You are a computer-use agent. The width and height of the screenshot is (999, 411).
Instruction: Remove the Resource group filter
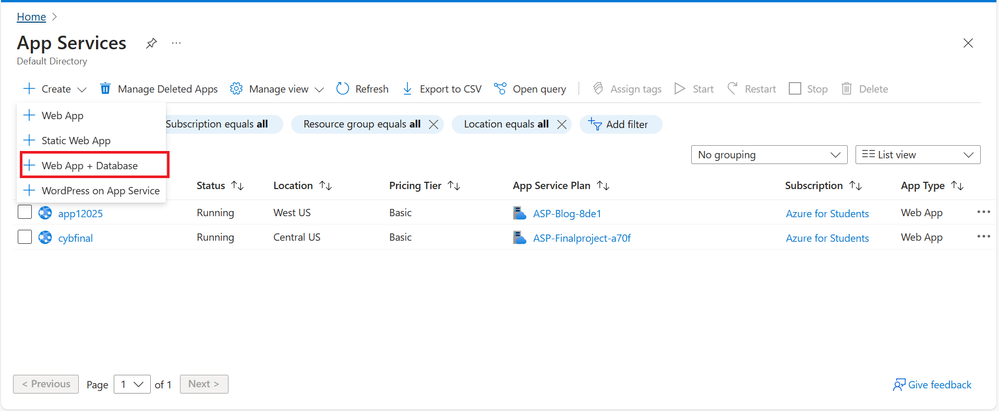(x=433, y=125)
